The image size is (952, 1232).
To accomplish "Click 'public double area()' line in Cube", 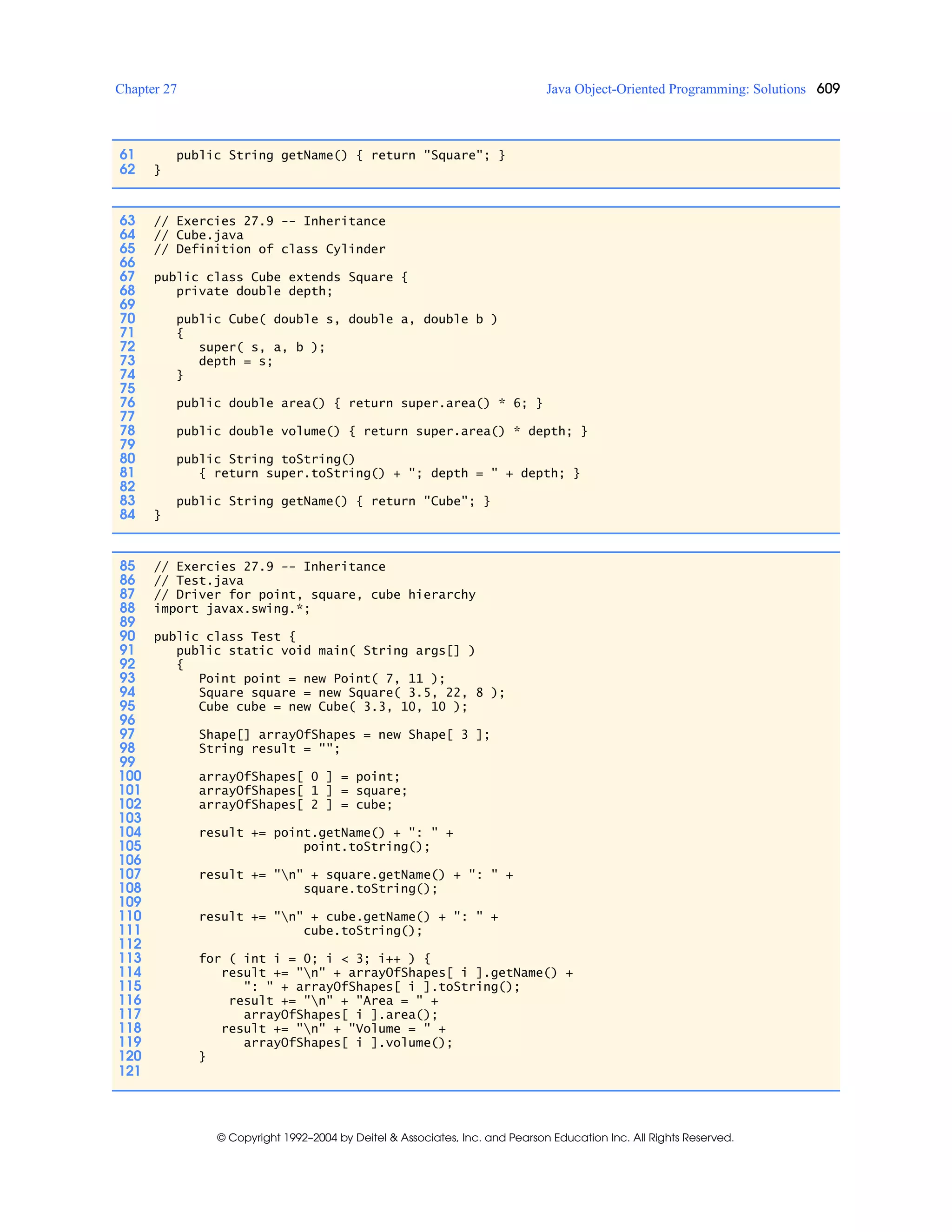I will tap(359, 404).
